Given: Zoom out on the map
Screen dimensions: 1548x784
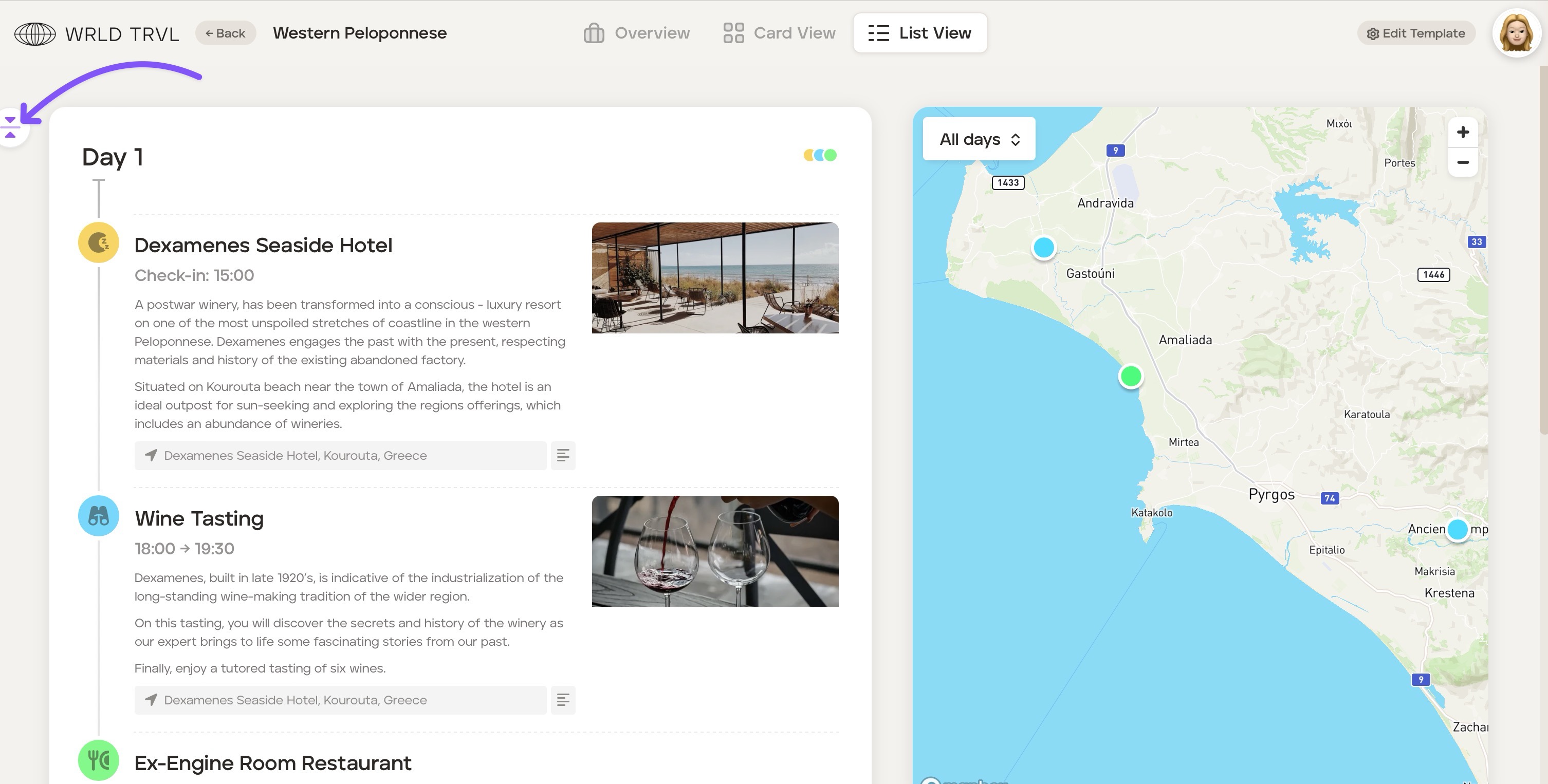Looking at the screenshot, I should coord(1463,162).
